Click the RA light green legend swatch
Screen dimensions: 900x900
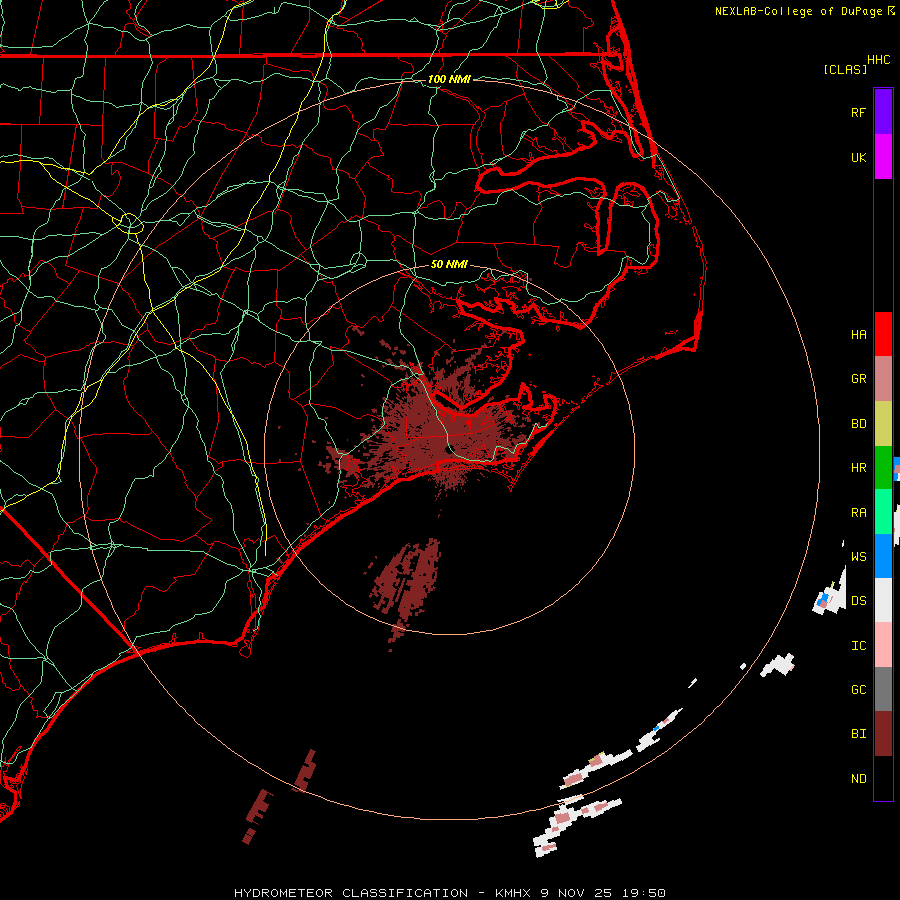tap(883, 512)
